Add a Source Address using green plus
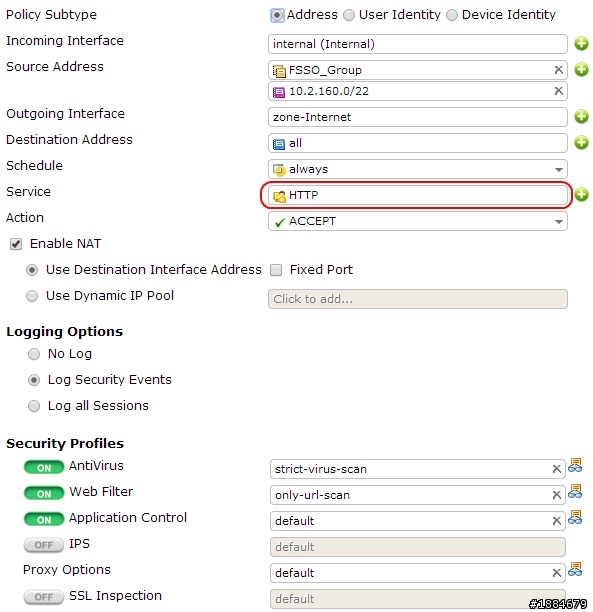This screenshot has width=593, height=612. point(581,70)
